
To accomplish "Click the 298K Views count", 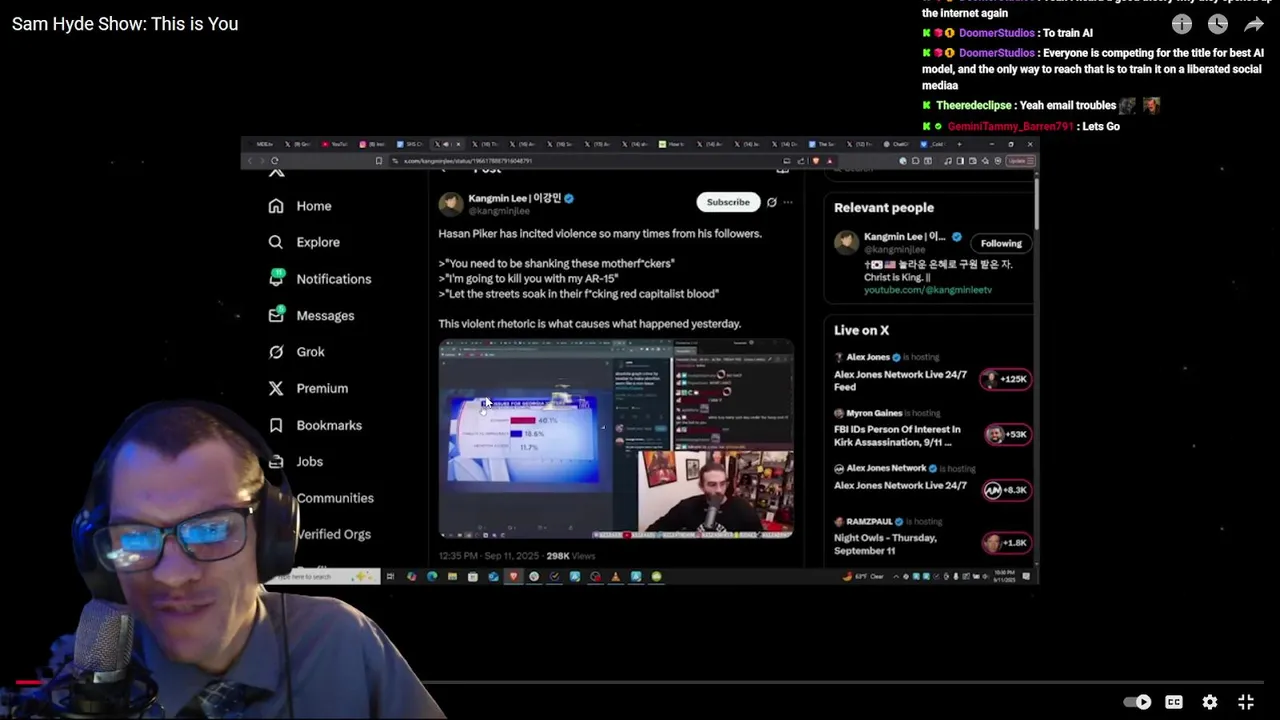I will tap(570, 555).
